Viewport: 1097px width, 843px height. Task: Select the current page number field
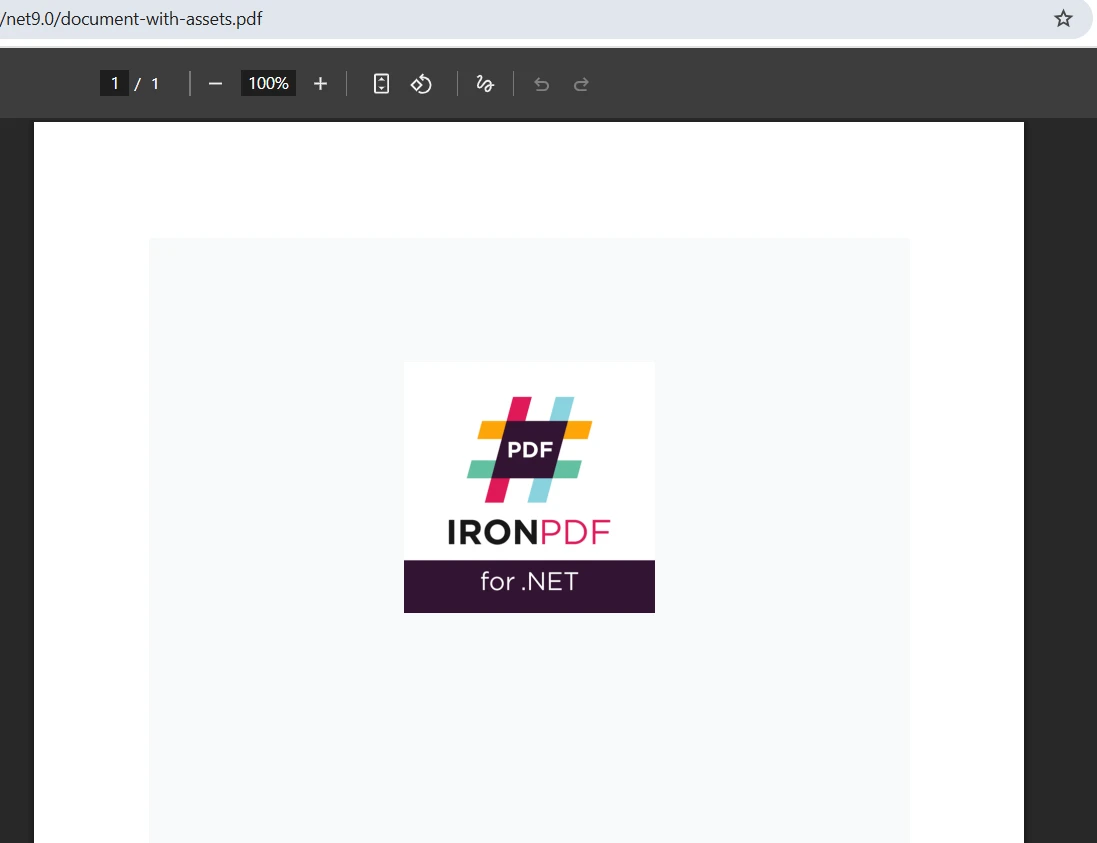click(114, 83)
